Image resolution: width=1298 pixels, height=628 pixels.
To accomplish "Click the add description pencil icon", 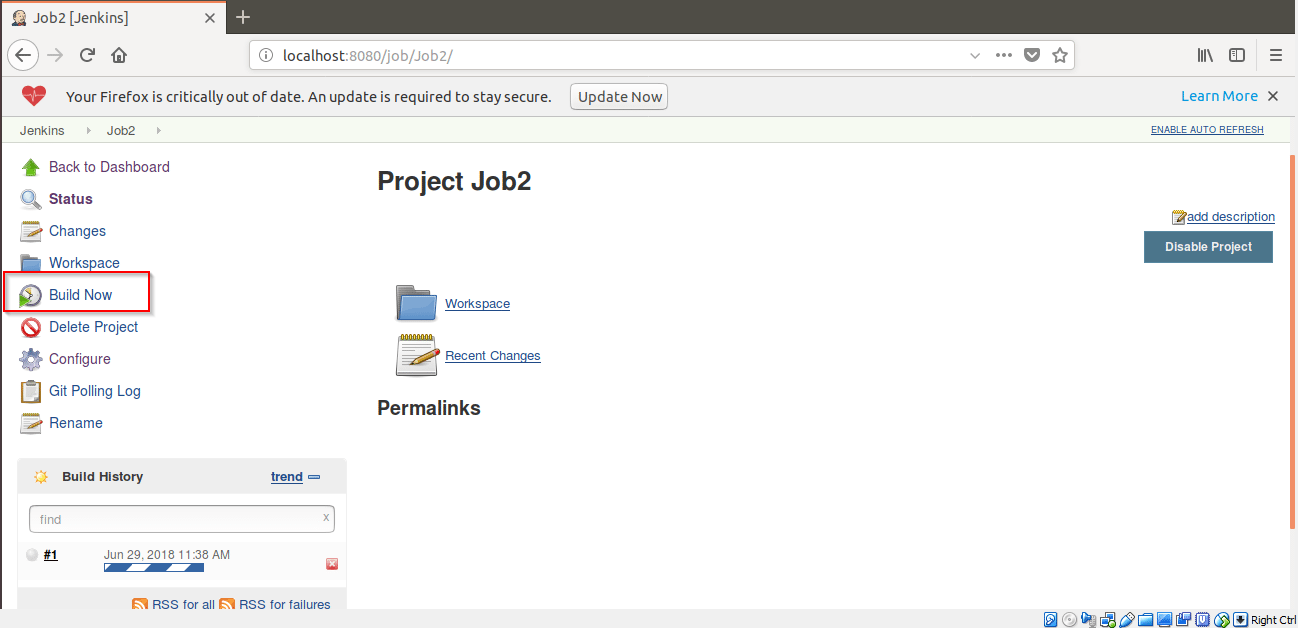I will 1179,217.
